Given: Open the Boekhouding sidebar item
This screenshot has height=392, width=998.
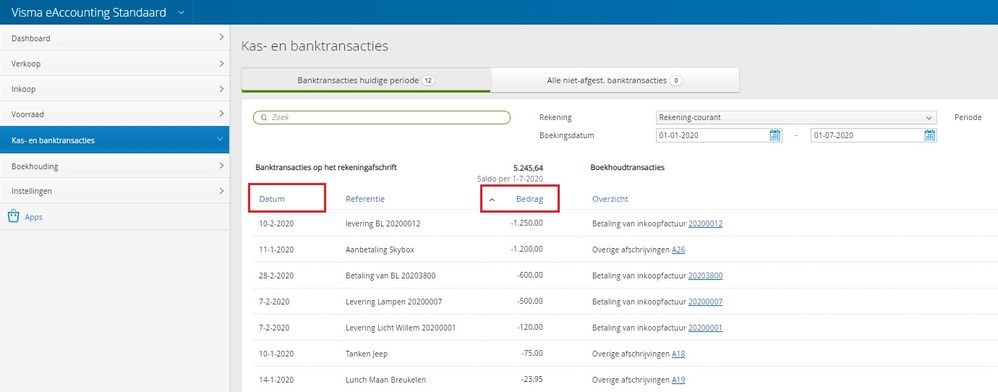Looking at the screenshot, I should tap(115, 166).
